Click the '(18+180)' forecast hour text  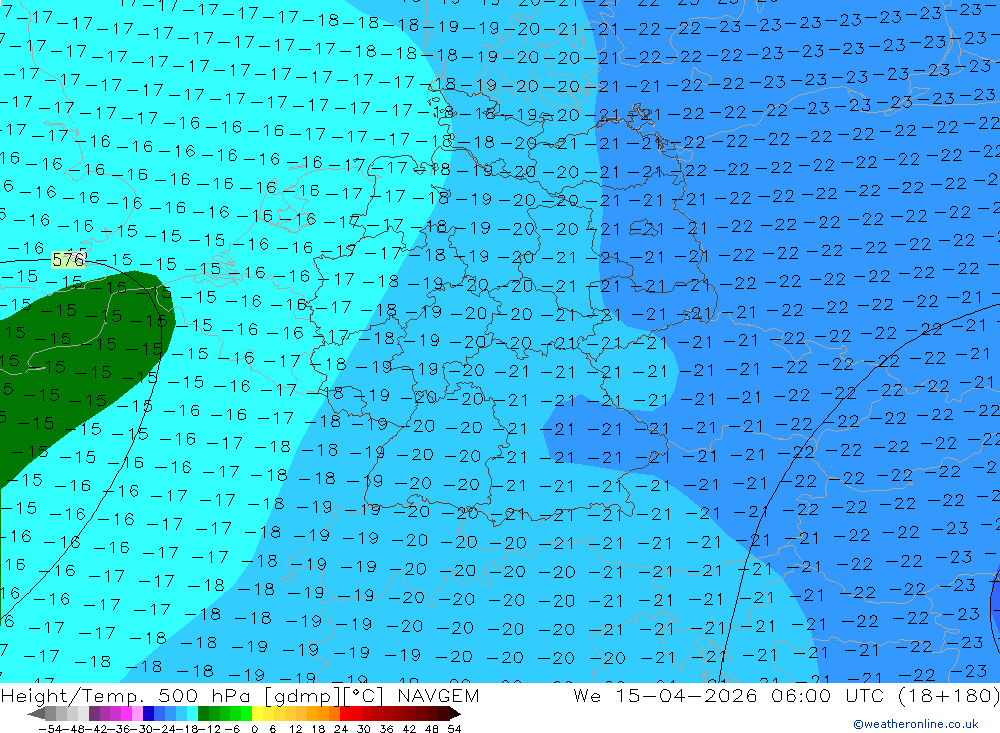[x=948, y=695]
